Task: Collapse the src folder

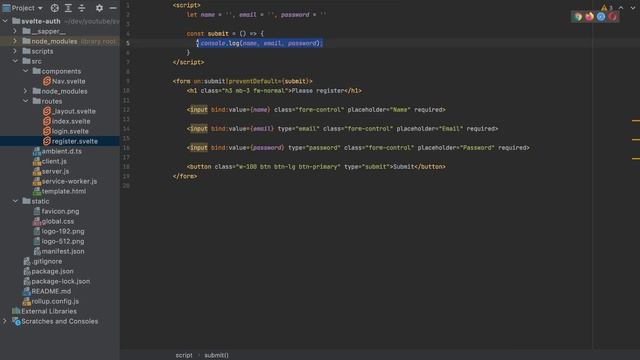Action: point(15,61)
